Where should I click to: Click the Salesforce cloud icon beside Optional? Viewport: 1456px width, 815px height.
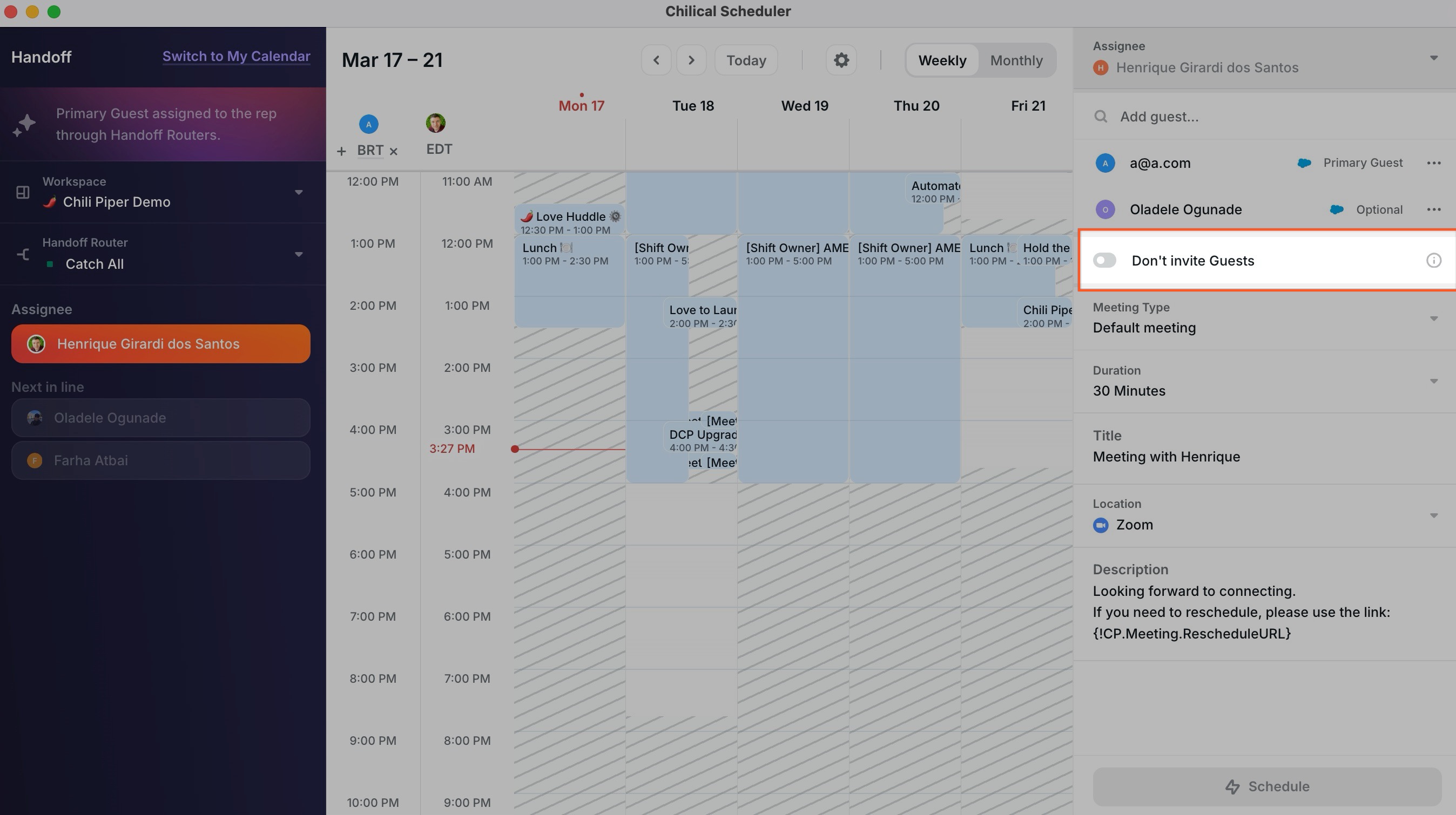click(1337, 209)
